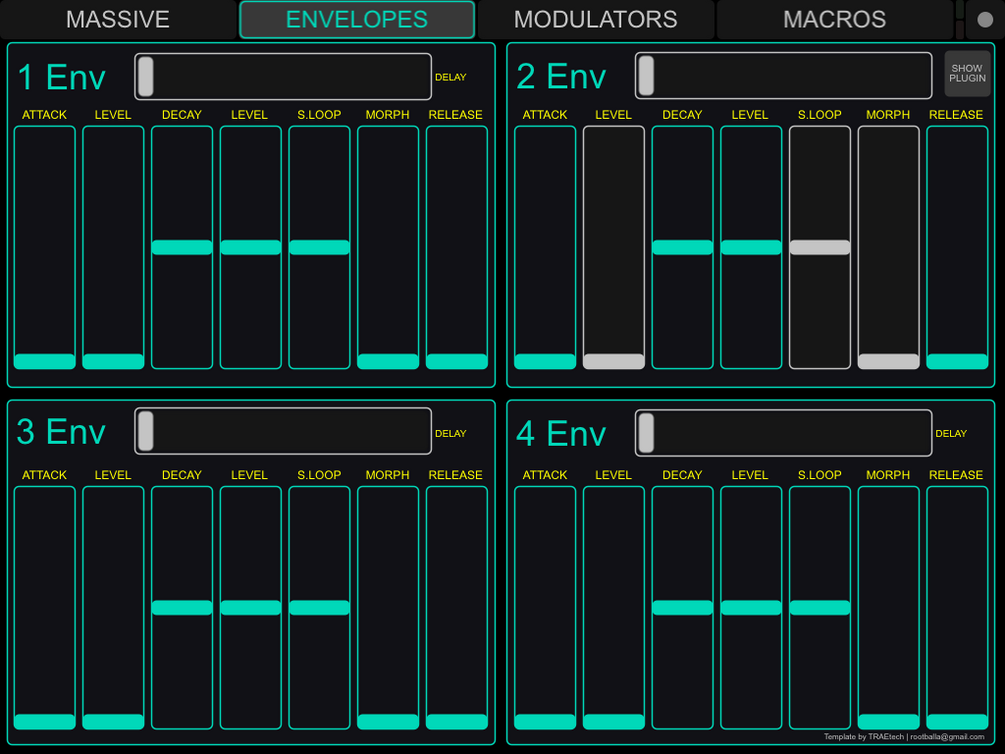Open the MACROS tab
1005x754 pixels.
click(835, 19)
